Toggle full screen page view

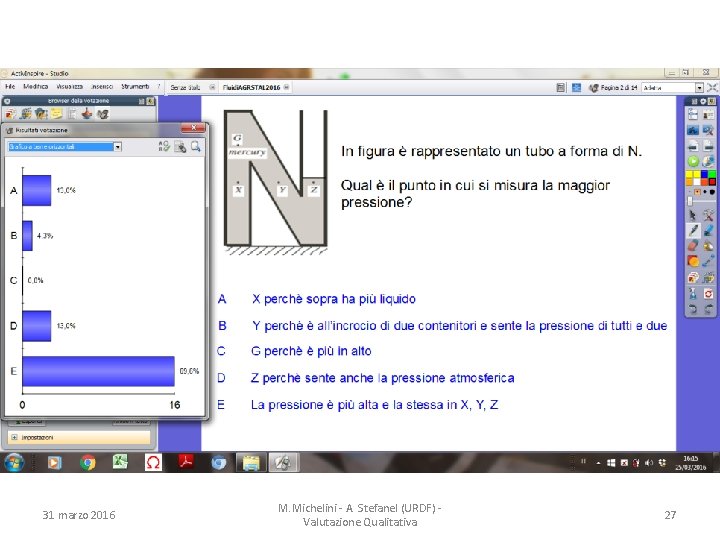712,87
